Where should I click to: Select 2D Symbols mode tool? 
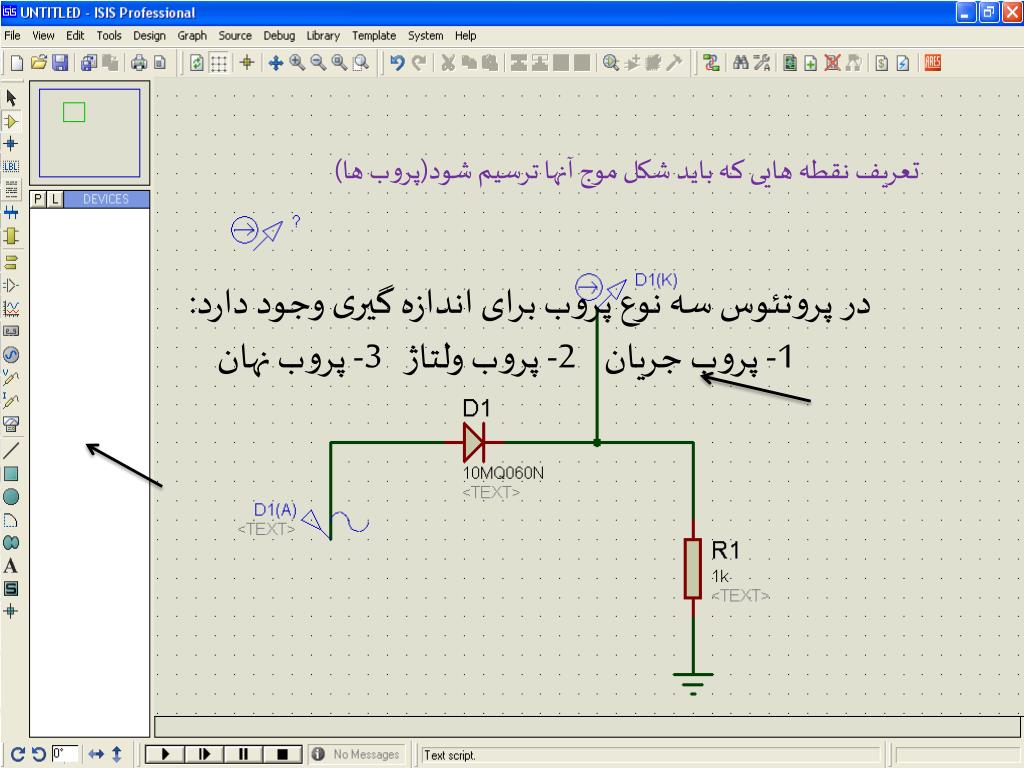tap(11, 588)
